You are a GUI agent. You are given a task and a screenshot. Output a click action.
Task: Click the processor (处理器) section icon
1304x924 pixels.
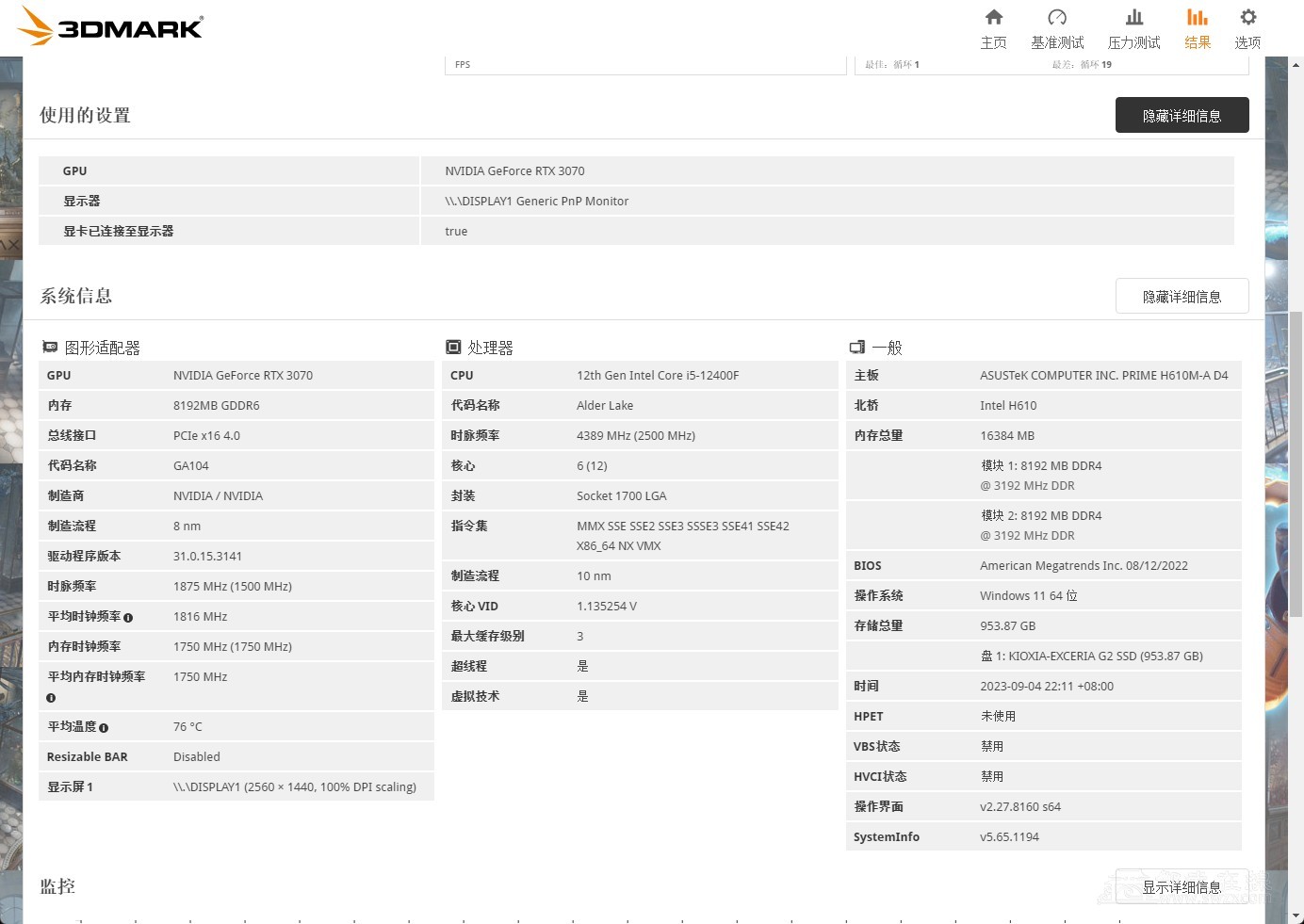[x=453, y=348]
